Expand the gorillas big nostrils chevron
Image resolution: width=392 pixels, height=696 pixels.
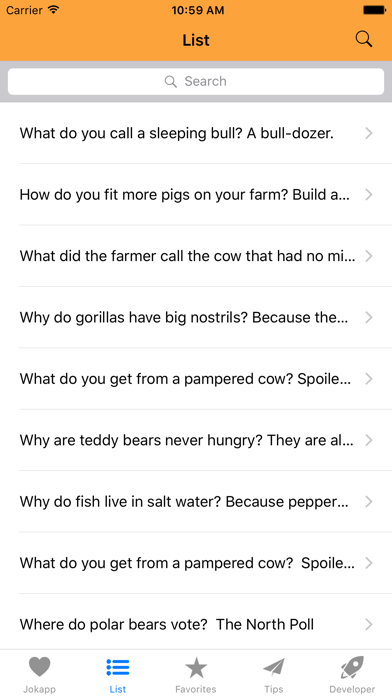coord(368,317)
